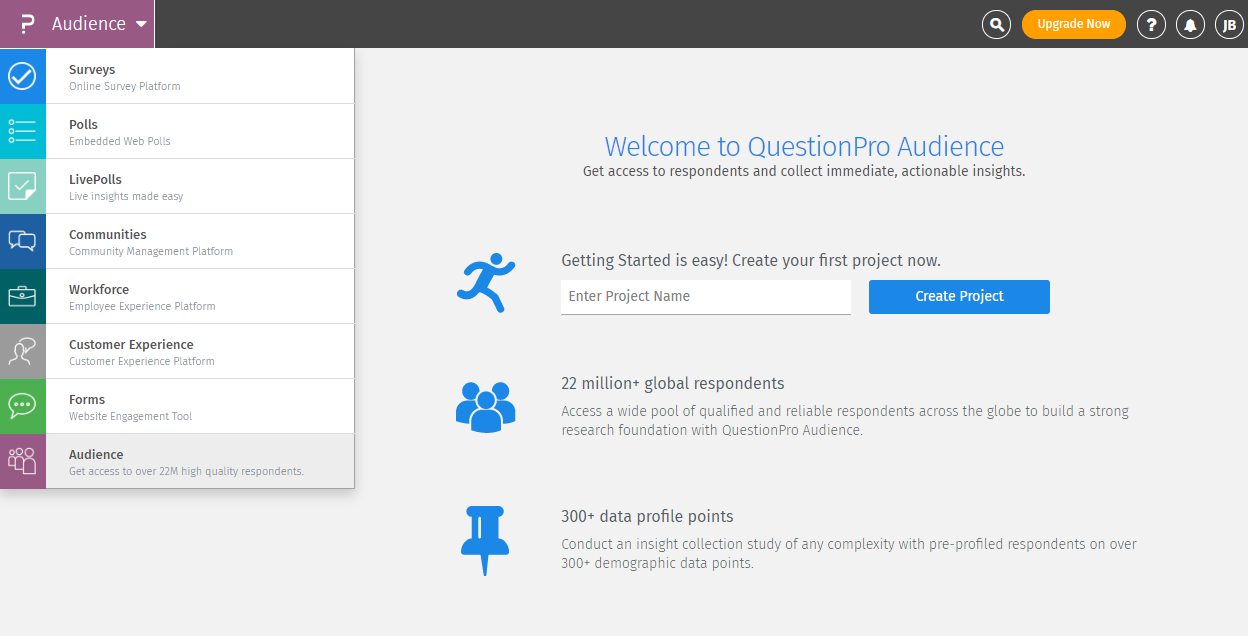Open Forms using the speech bubble icon
Viewport: 1248px width, 636px height.
(x=22, y=405)
